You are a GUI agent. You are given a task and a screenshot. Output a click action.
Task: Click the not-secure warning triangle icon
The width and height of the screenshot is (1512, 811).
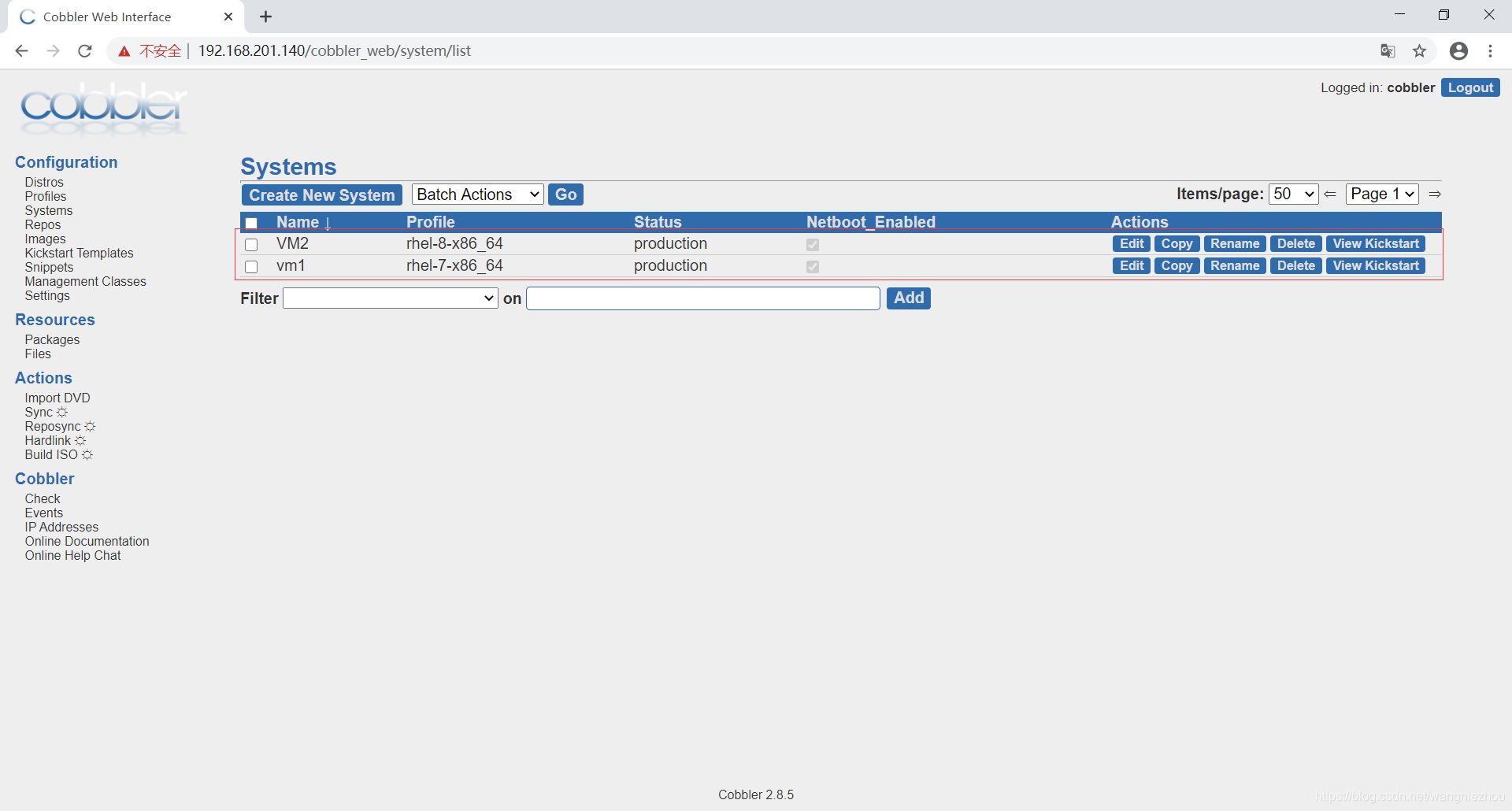[x=124, y=51]
